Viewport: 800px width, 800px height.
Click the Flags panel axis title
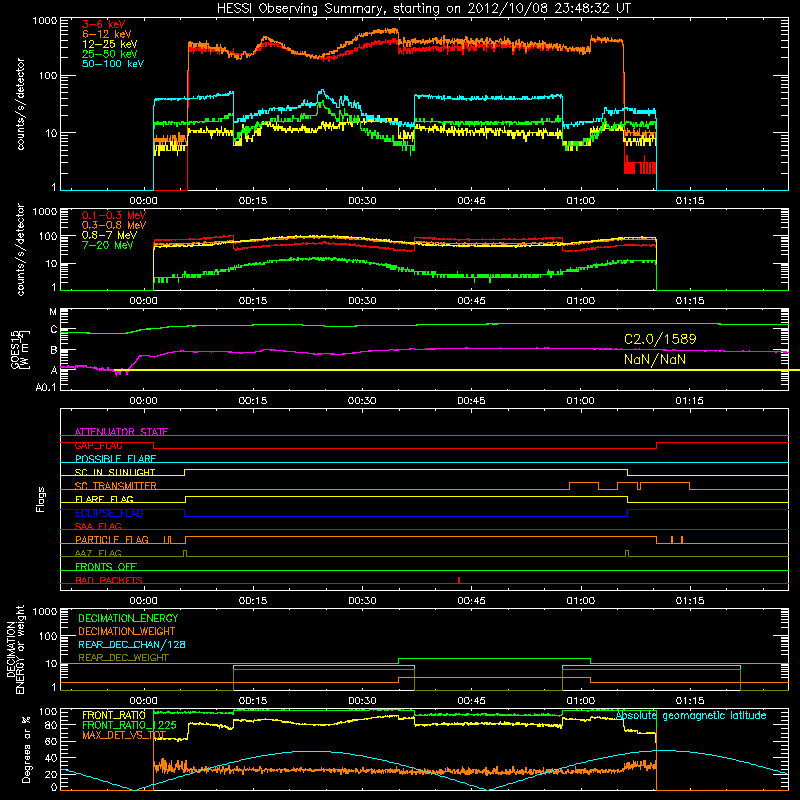tap(40, 499)
